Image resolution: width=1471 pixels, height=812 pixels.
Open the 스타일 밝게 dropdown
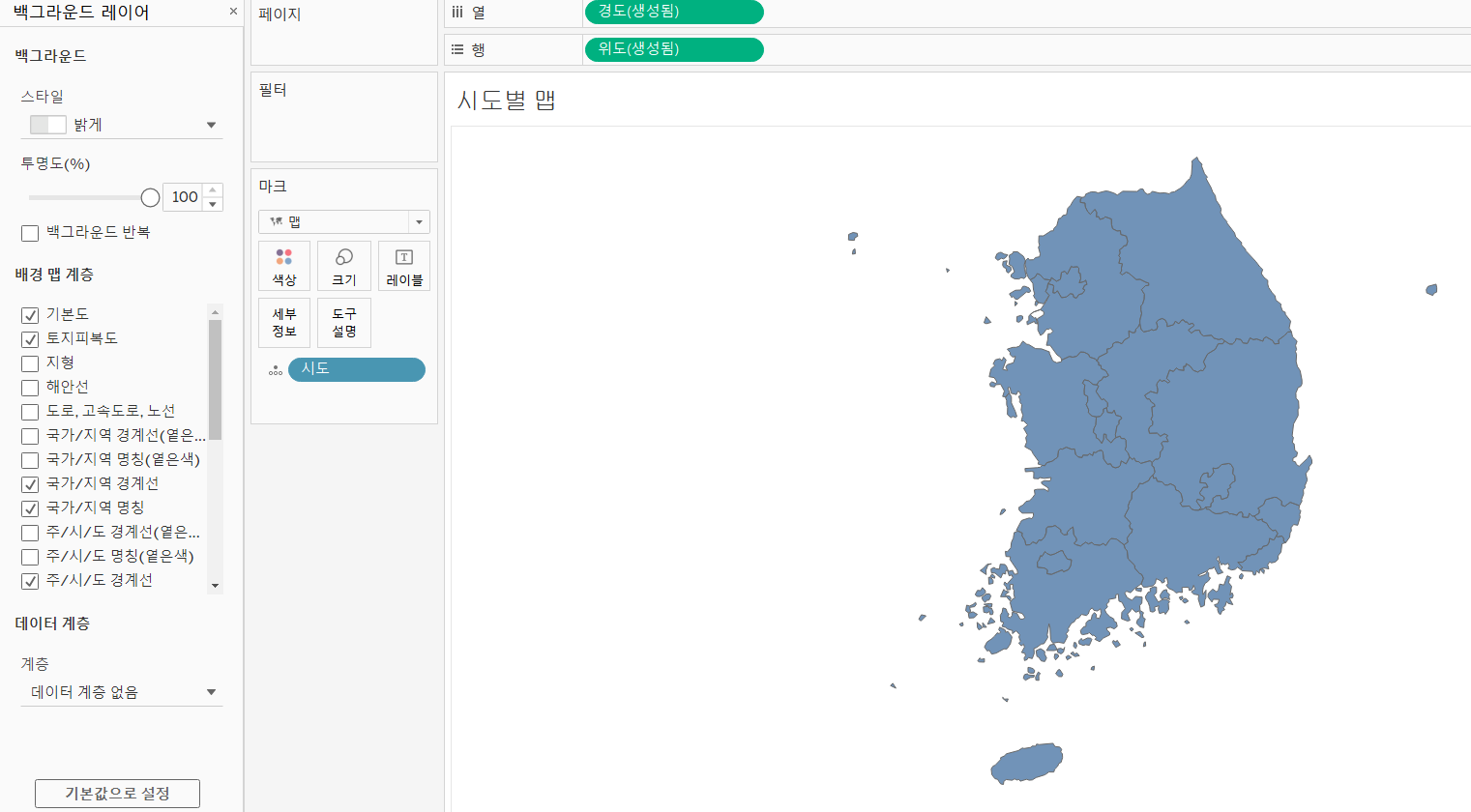122,125
